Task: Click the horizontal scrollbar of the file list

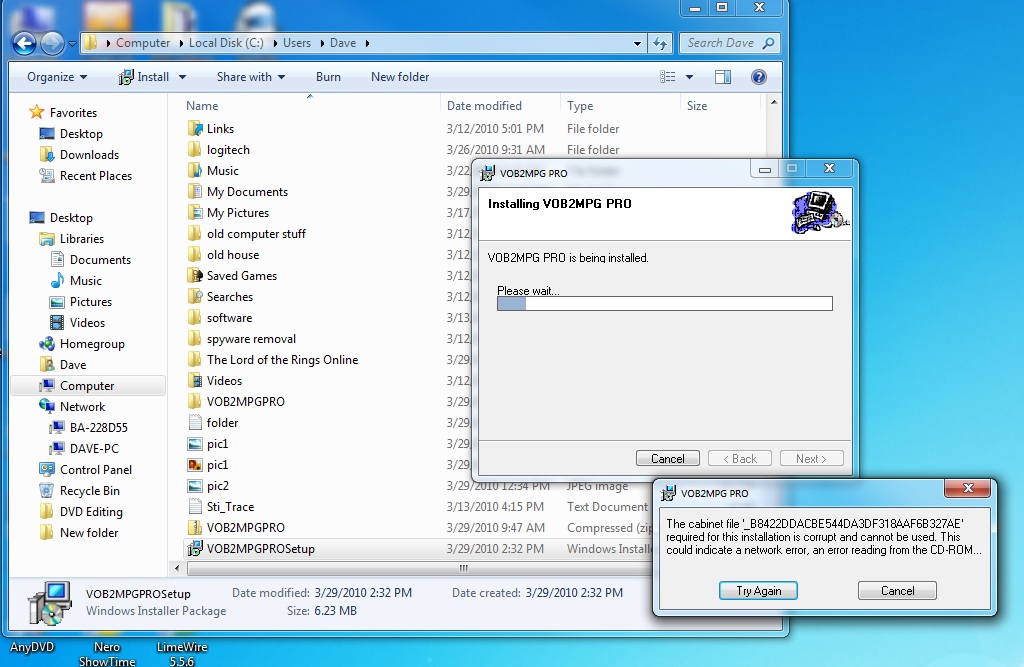Action: coord(418,568)
